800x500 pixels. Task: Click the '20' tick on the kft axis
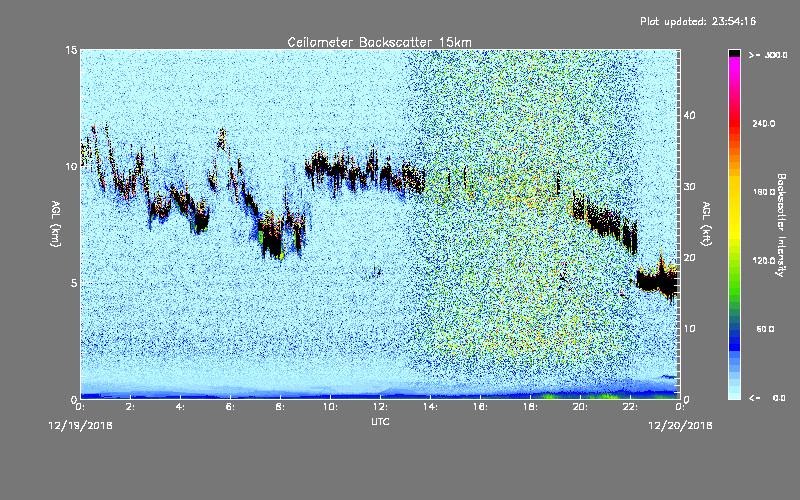pyautogui.click(x=689, y=258)
